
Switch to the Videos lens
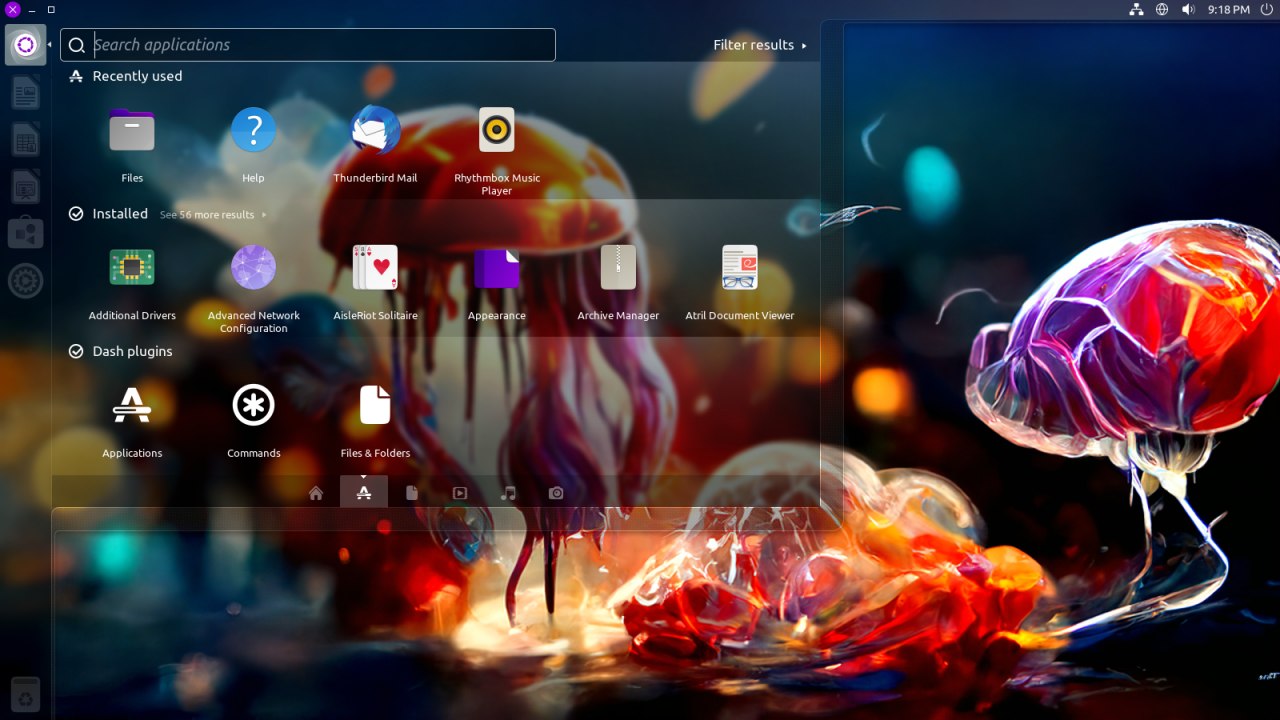point(460,493)
